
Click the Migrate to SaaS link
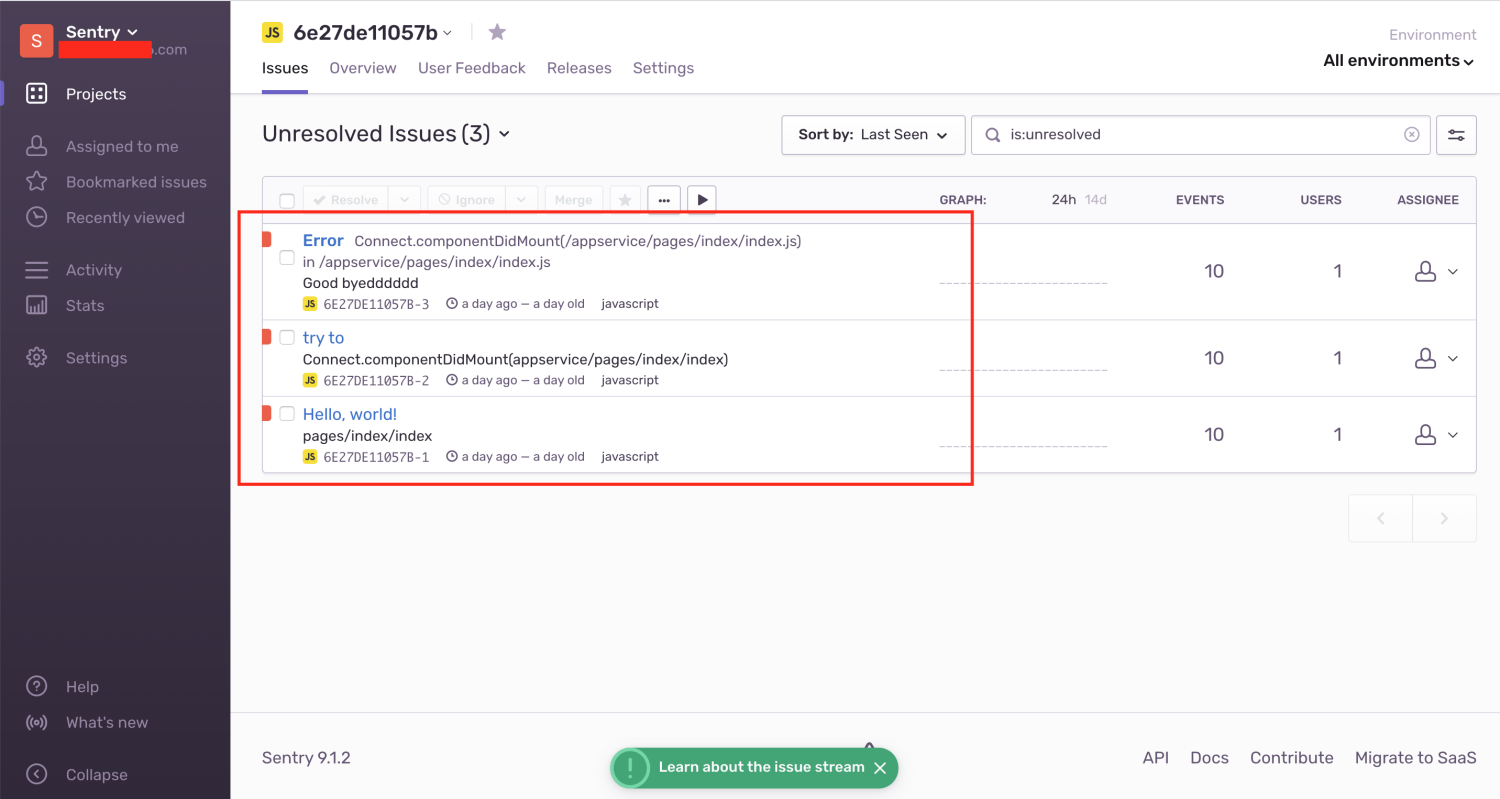point(1415,758)
